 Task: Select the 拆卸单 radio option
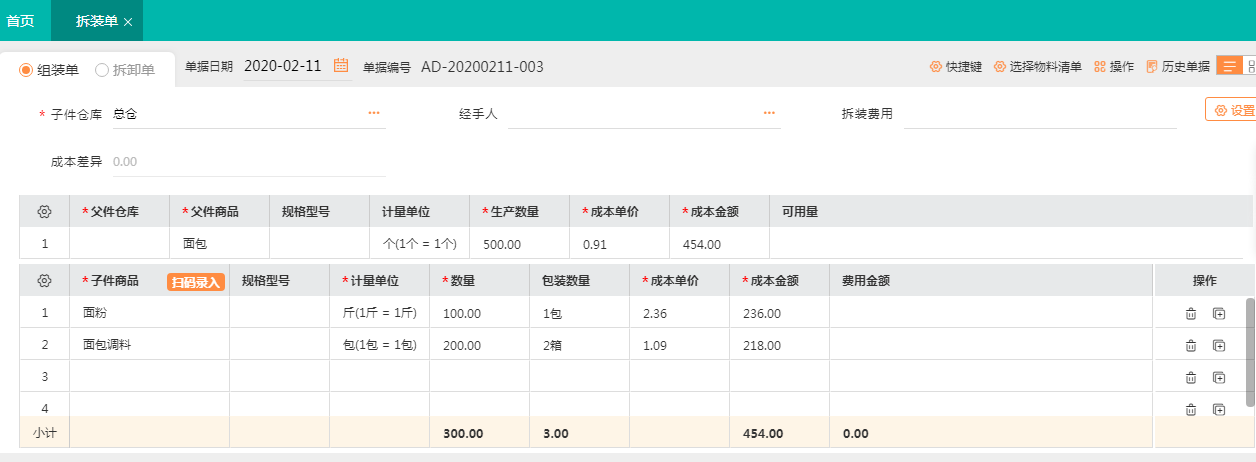click(x=125, y=70)
